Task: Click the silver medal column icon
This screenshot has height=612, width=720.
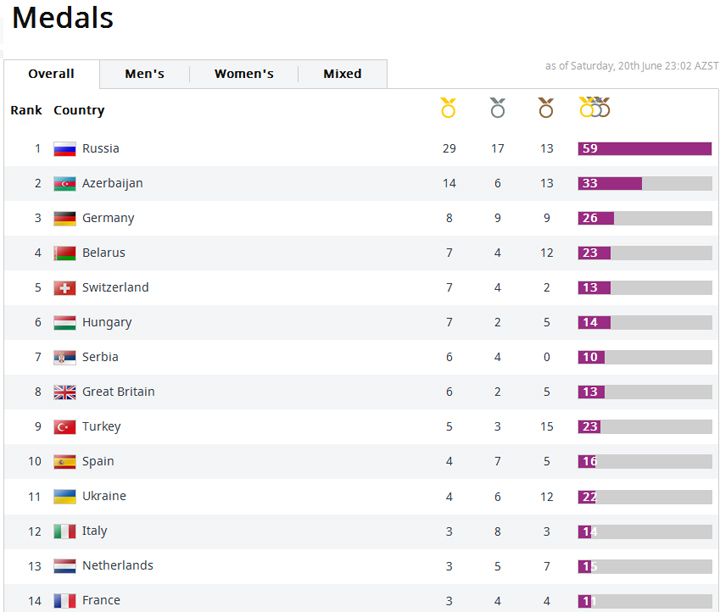Action: 497,108
